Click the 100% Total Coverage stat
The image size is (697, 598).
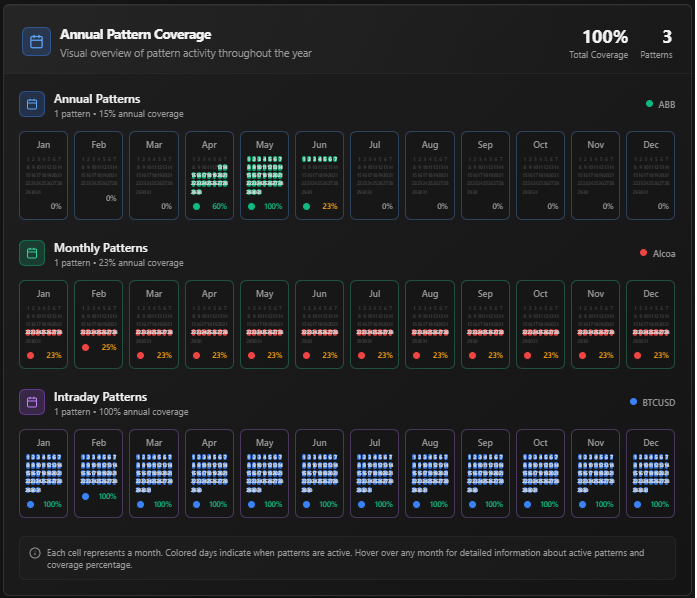pos(599,44)
